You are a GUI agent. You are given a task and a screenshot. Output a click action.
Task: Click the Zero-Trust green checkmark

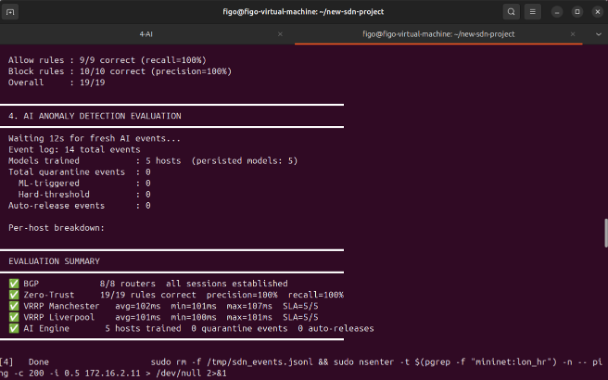(14, 295)
